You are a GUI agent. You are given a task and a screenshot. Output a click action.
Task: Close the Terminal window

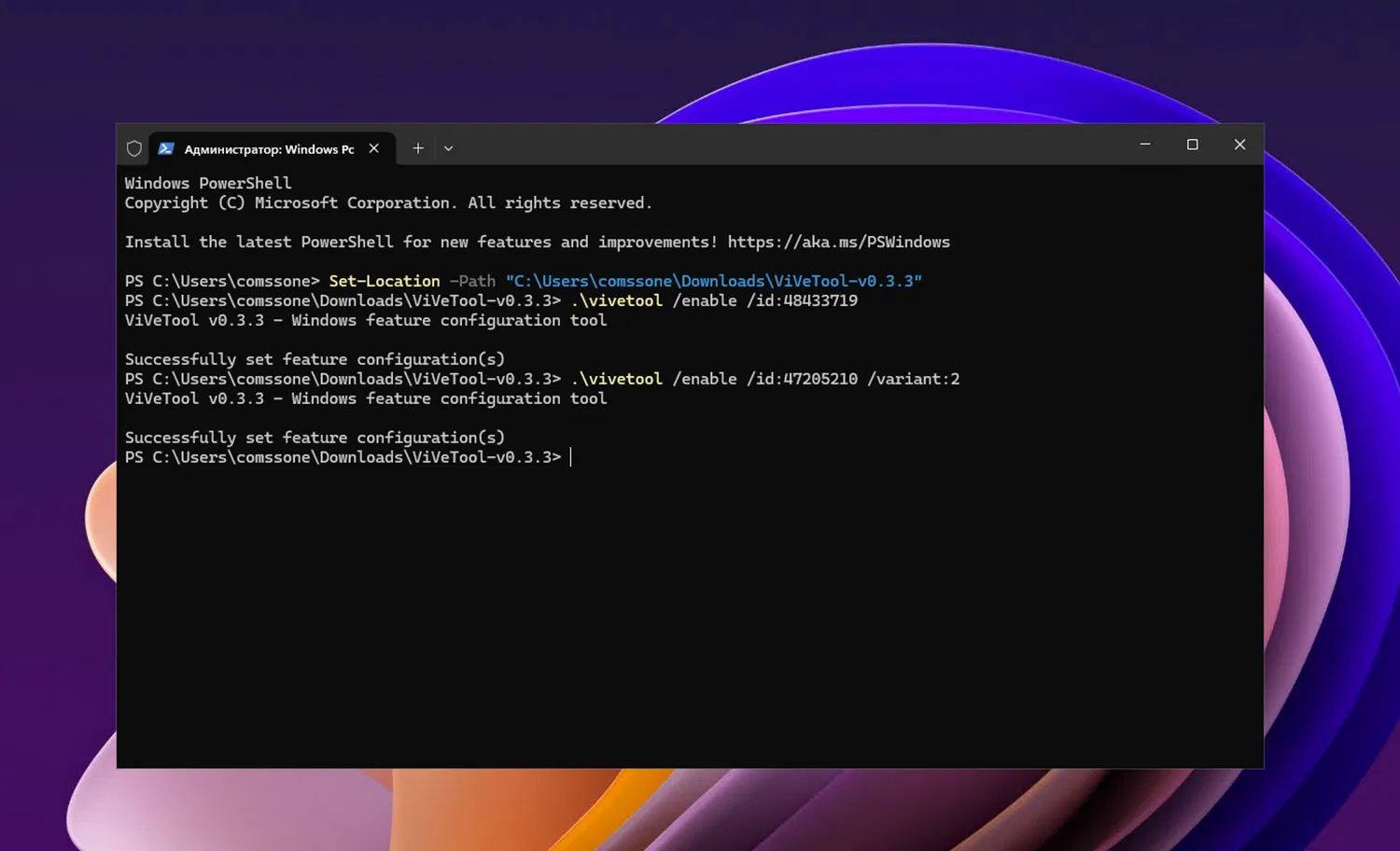pos(1239,145)
